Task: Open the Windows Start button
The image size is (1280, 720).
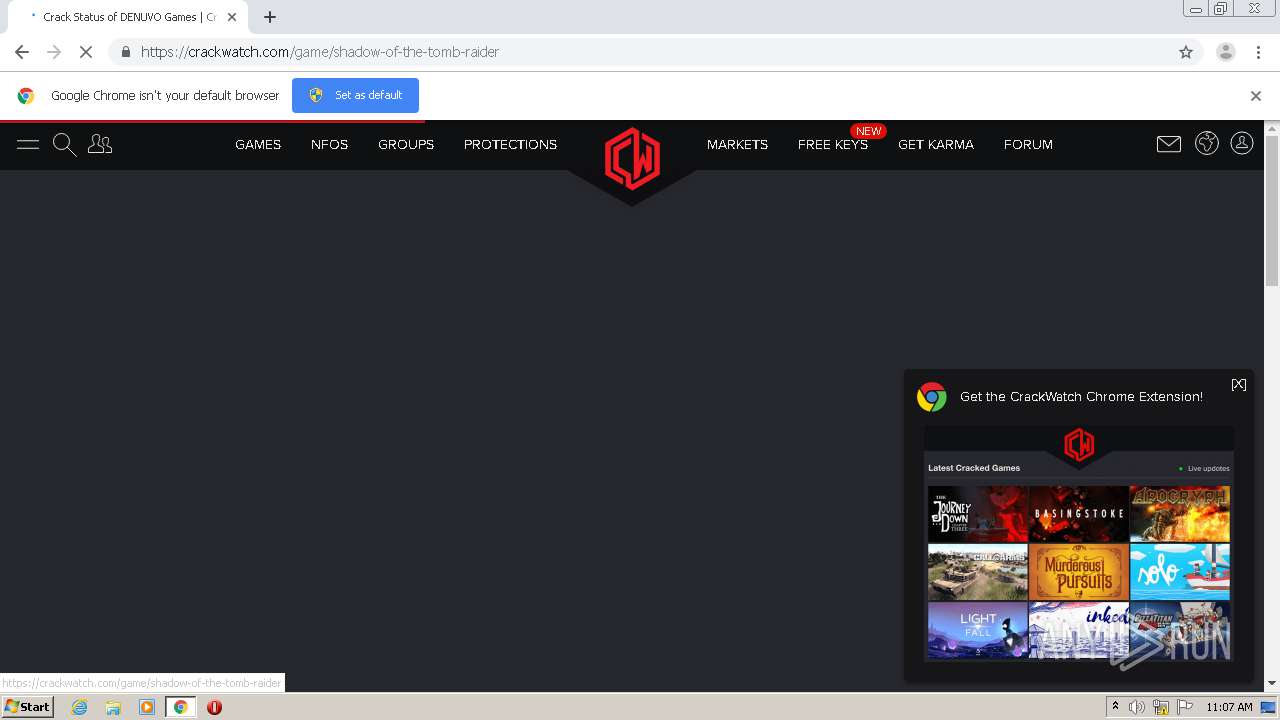Action: 28,707
